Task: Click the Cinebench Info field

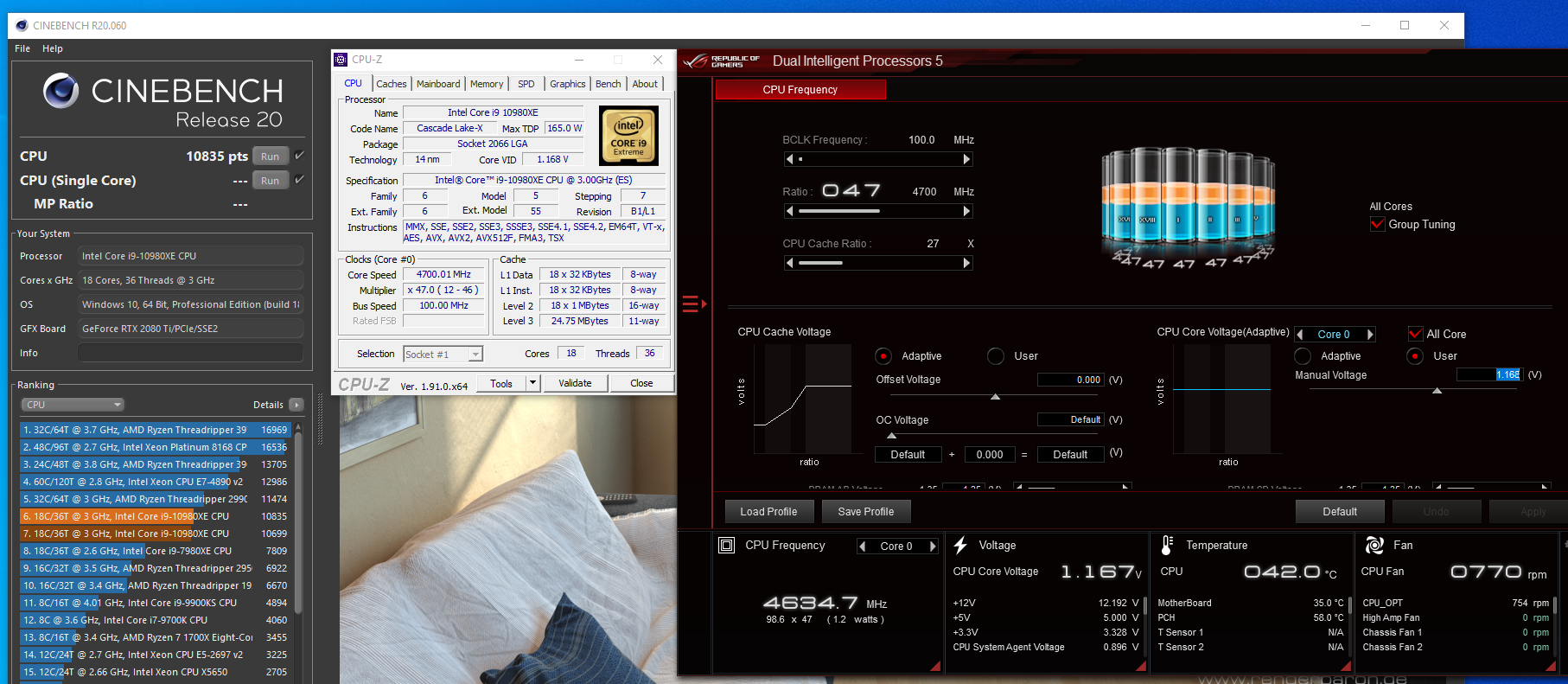Action: 191,353
